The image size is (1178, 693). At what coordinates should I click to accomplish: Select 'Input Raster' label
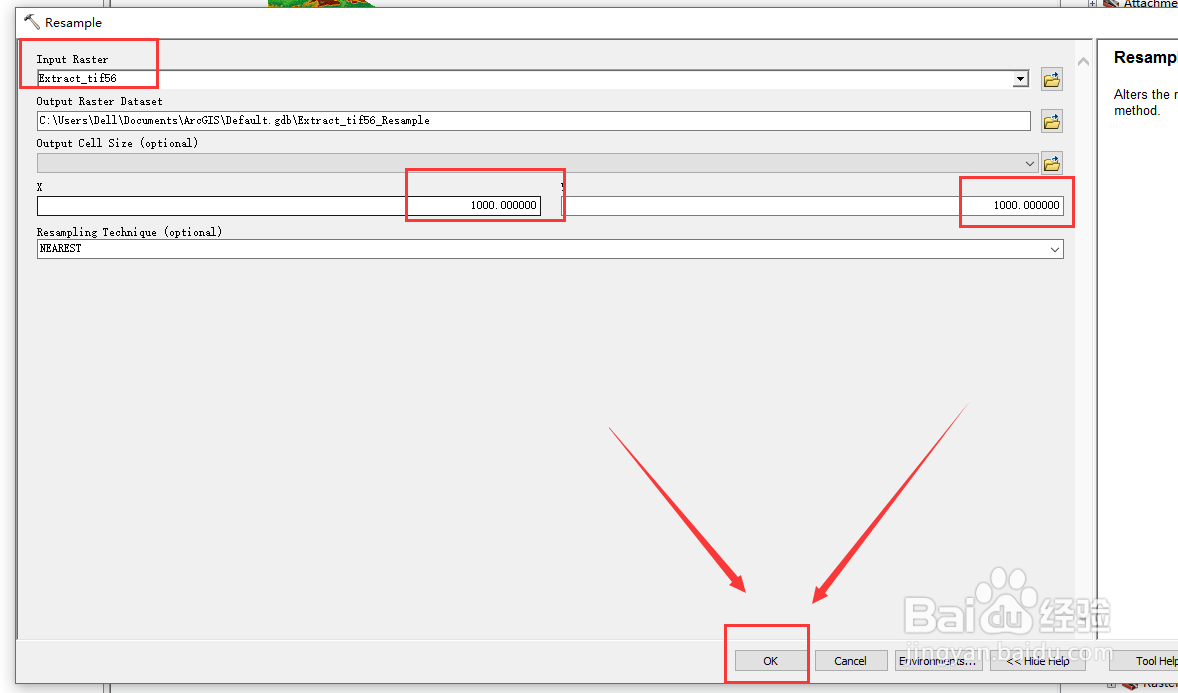click(72, 59)
